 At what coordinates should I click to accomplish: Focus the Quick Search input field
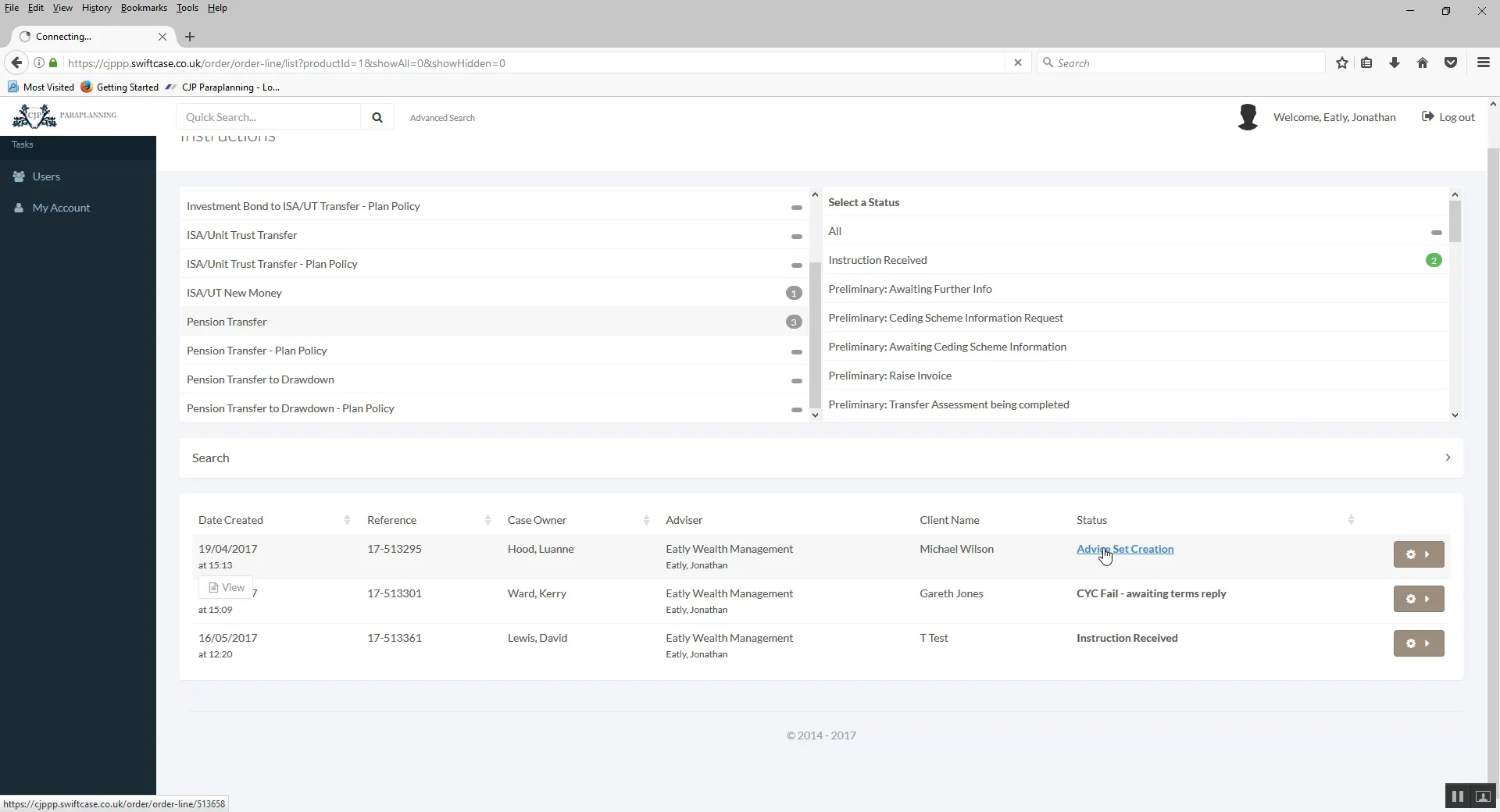click(269, 117)
